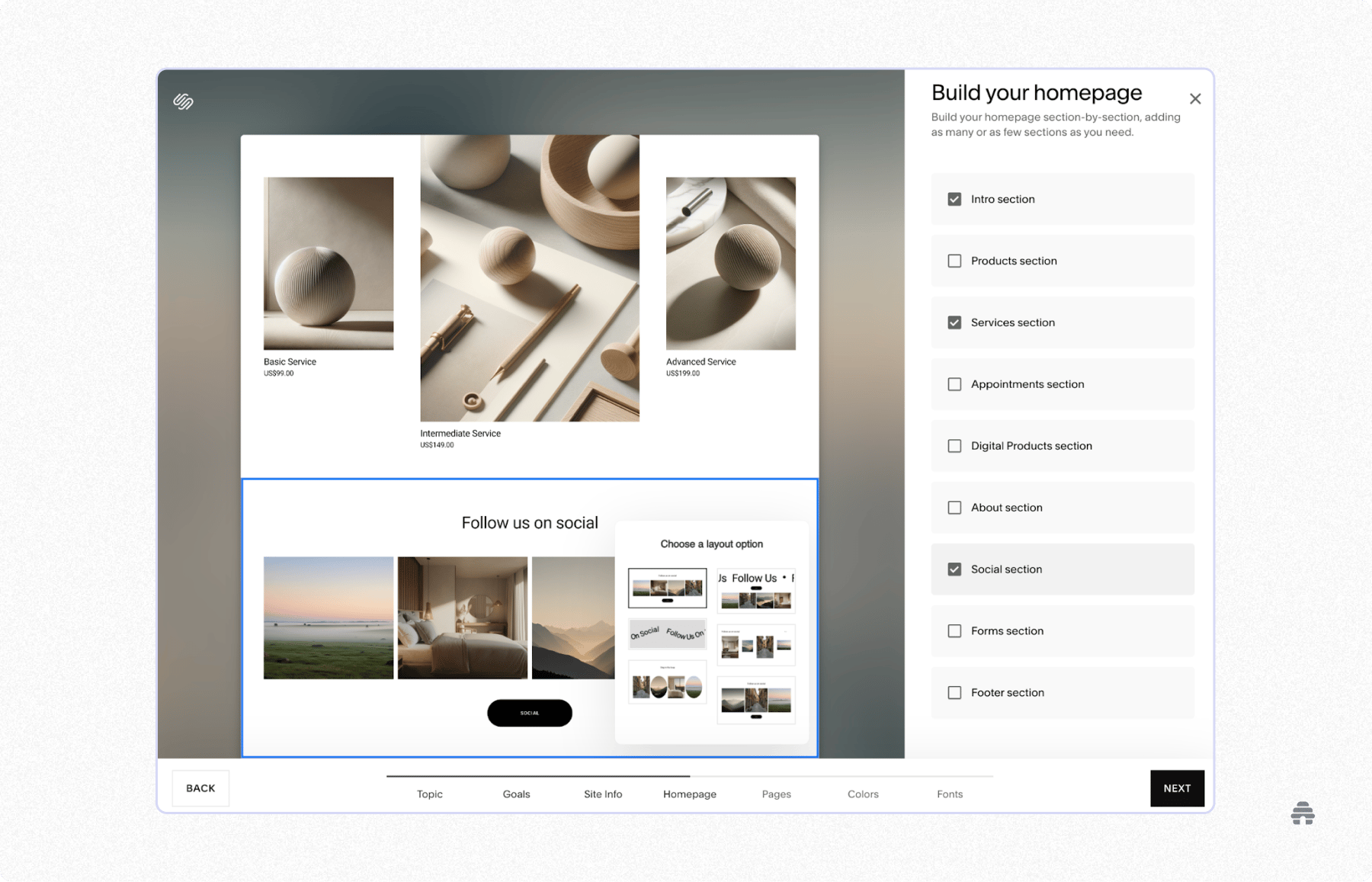The image size is (1372, 882).
Task: Click the NEXT button
Action: coord(1177,788)
